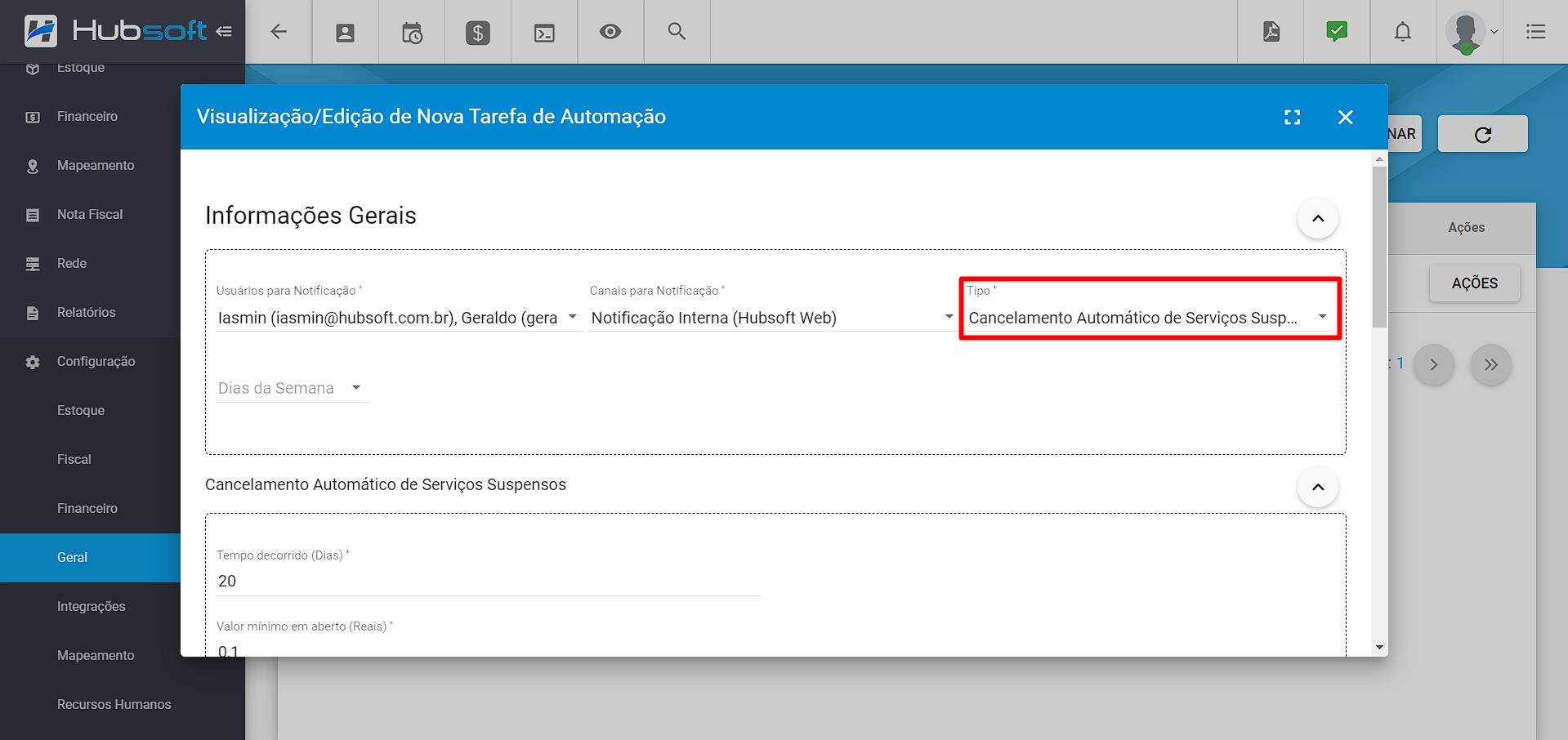The image size is (1568, 740).
Task: Open the terminal console icon
Action: click(544, 33)
